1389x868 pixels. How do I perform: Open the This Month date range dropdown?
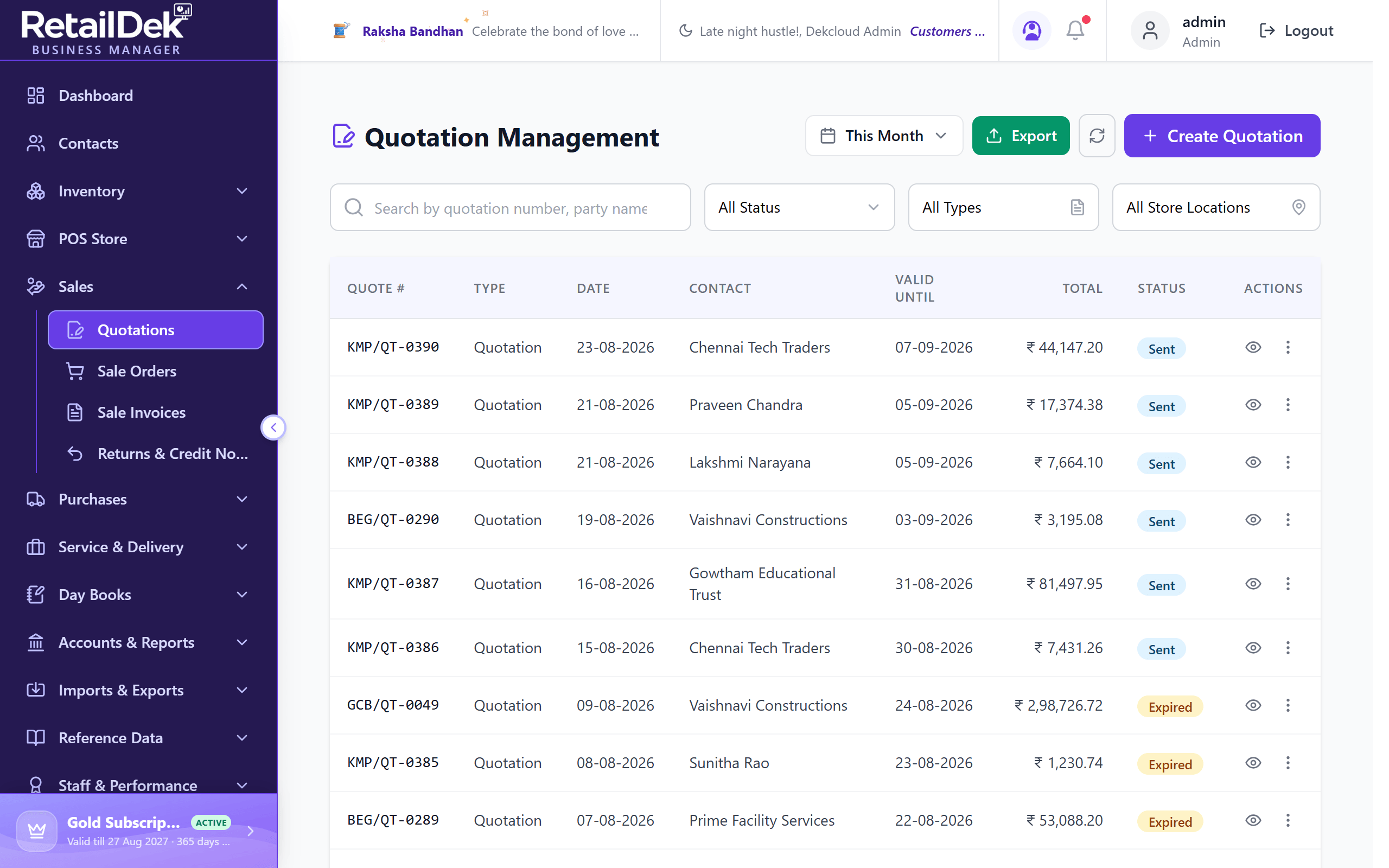pyautogui.click(x=883, y=136)
